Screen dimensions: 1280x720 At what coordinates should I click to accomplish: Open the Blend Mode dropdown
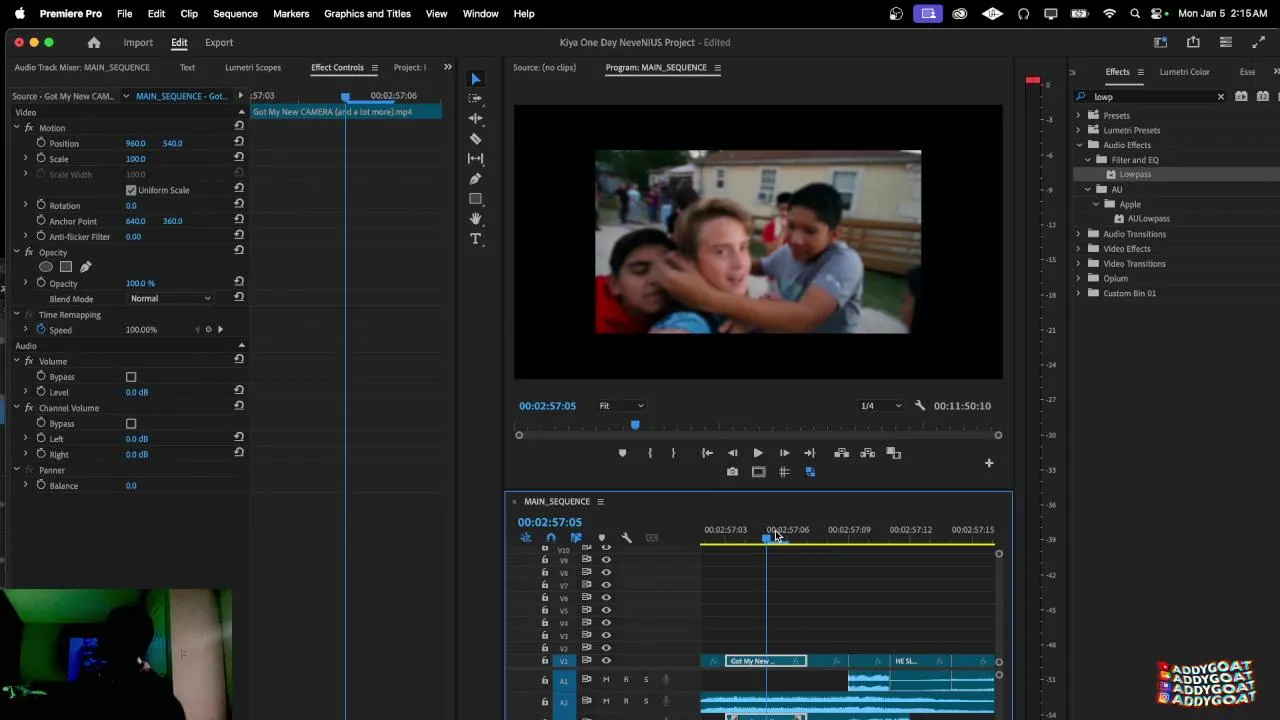[x=171, y=298]
